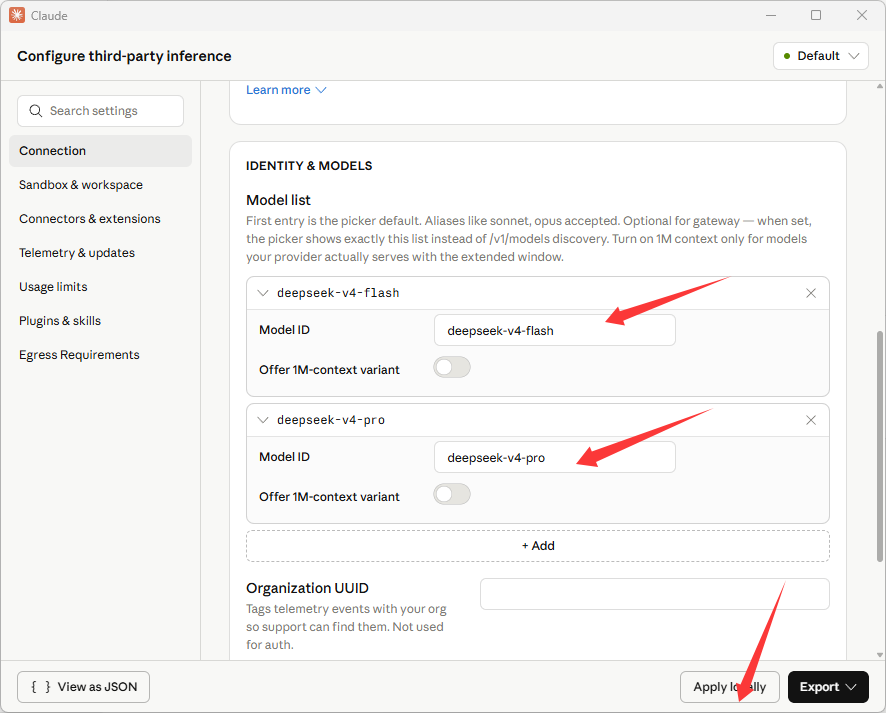Viewport: 886px width, 713px height.
Task: Remove the deepseek-v4-pro model entry
Action: (811, 420)
